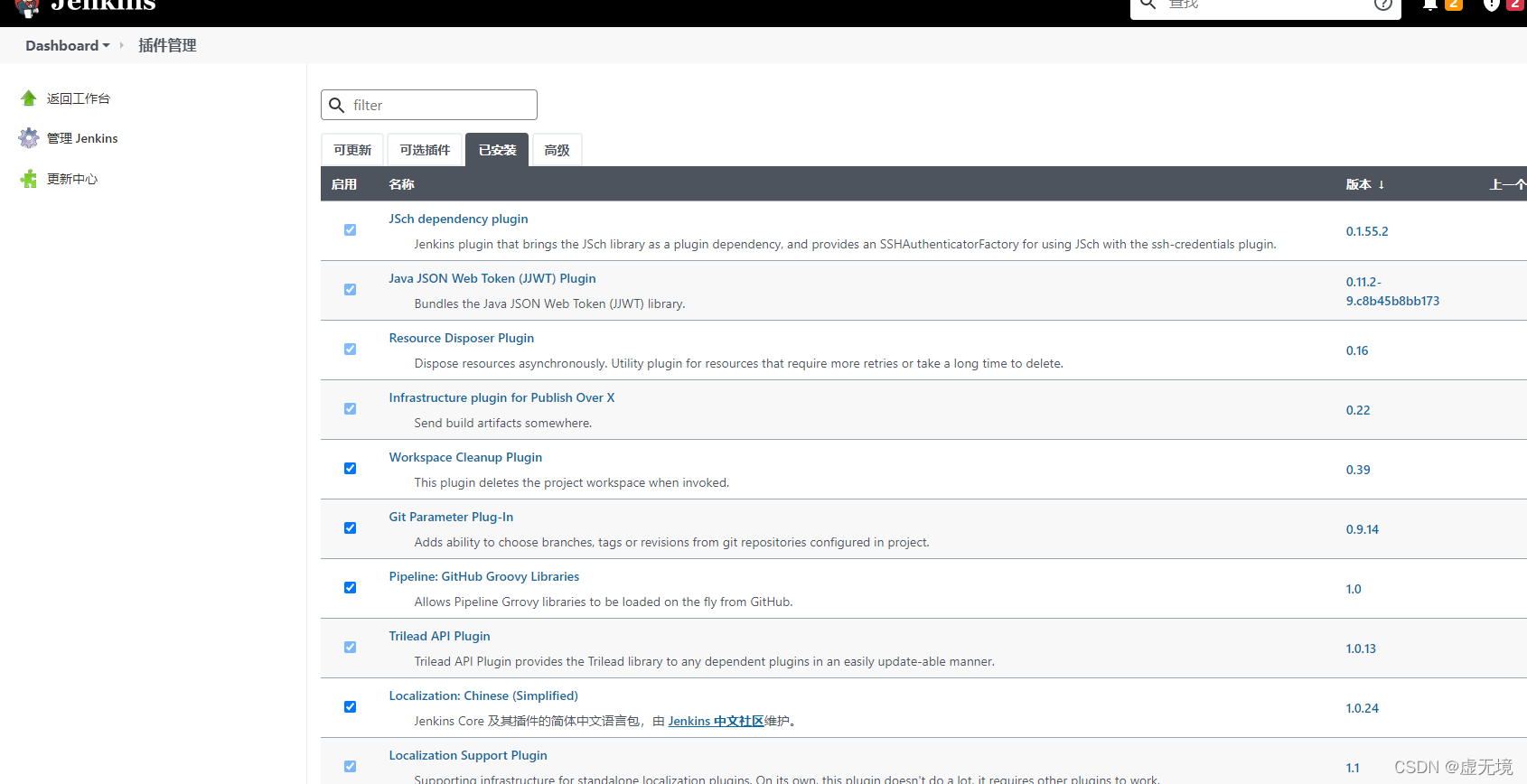Click version 0.22 link

point(1358,411)
